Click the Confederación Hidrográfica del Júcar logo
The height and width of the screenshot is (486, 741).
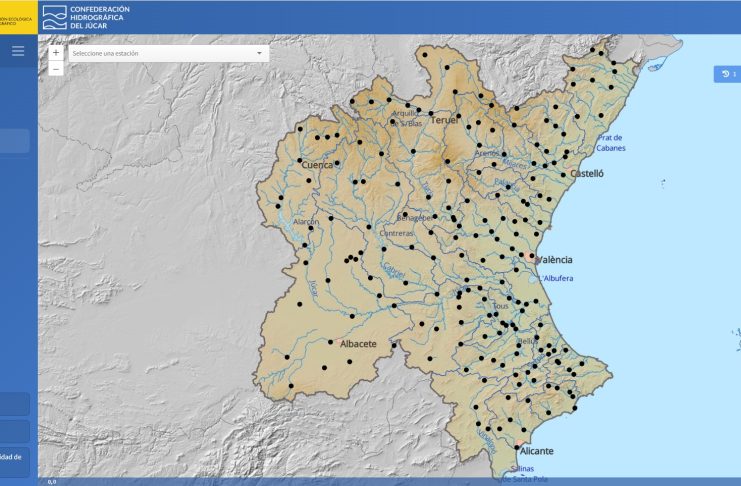point(87,16)
